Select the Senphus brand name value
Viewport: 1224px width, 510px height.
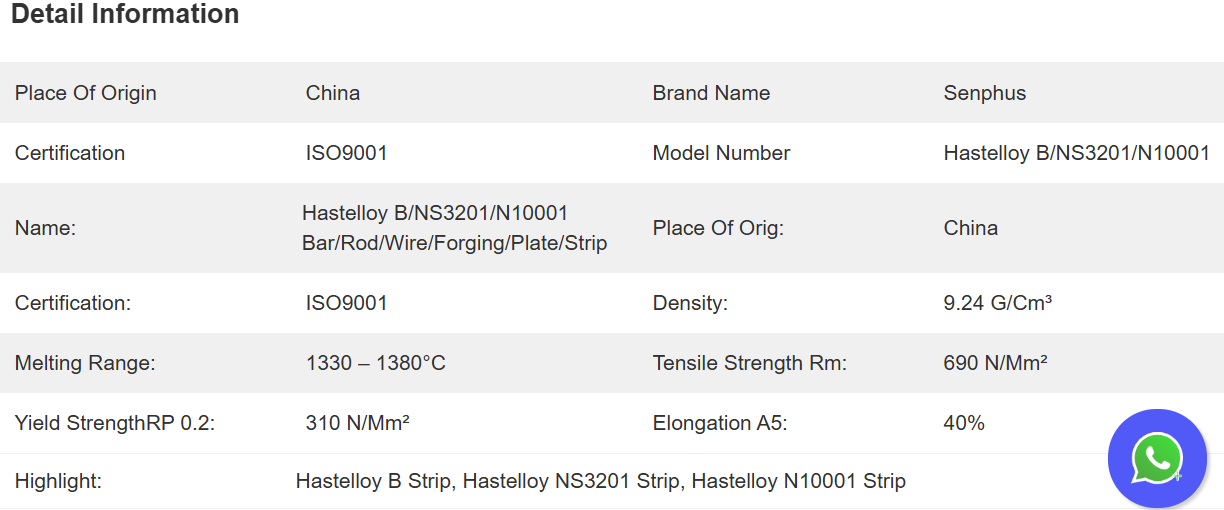(985, 93)
